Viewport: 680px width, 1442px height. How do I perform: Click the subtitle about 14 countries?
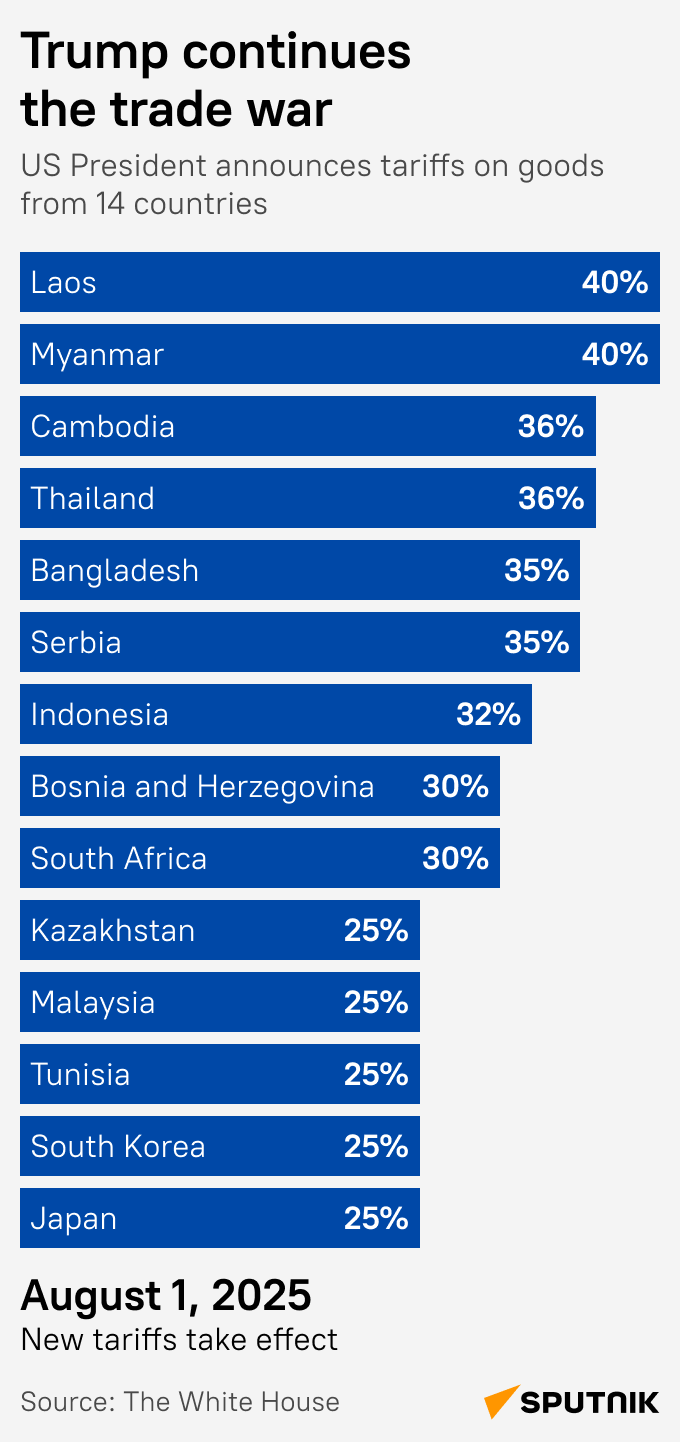click(x=312, y=184)
